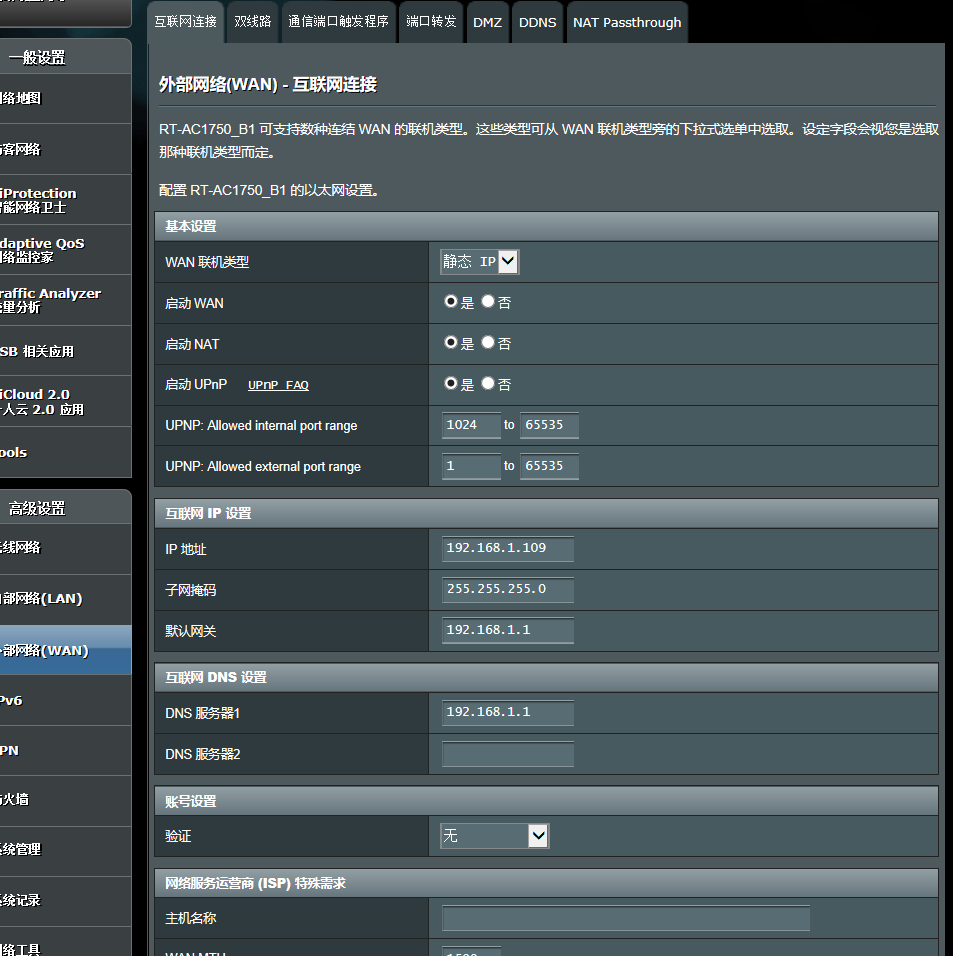Image resolution: width=953 pixels, height=956 pixels.
Task: Open 网络地图 in the sidebar
Action: click(x=65, y=98)
